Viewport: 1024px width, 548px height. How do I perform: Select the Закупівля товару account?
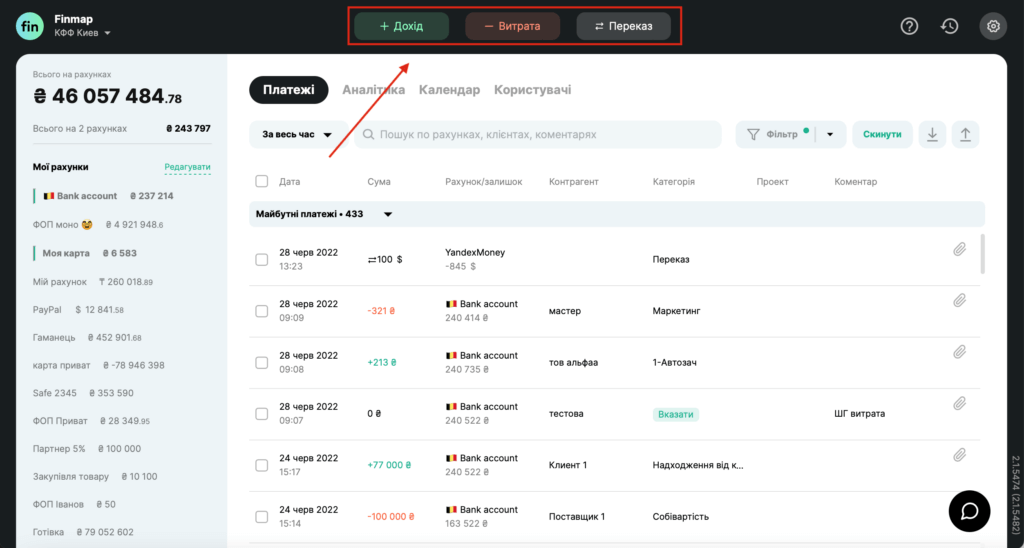coord(95,477)
